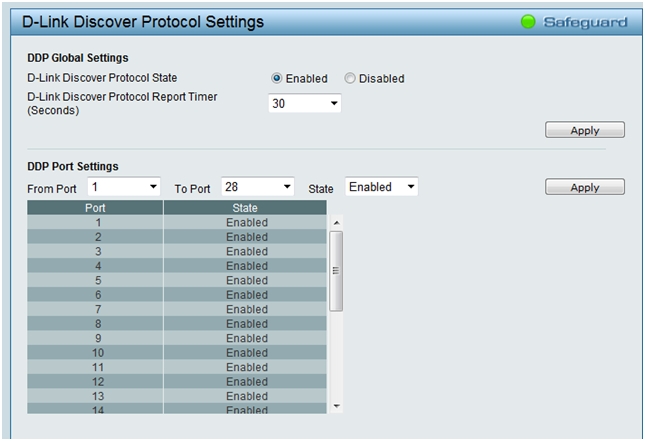This screenshot has width=645, height=441.
Task: Select the Disabled radio button for protocol state
Action: click(x=350, y=78)
